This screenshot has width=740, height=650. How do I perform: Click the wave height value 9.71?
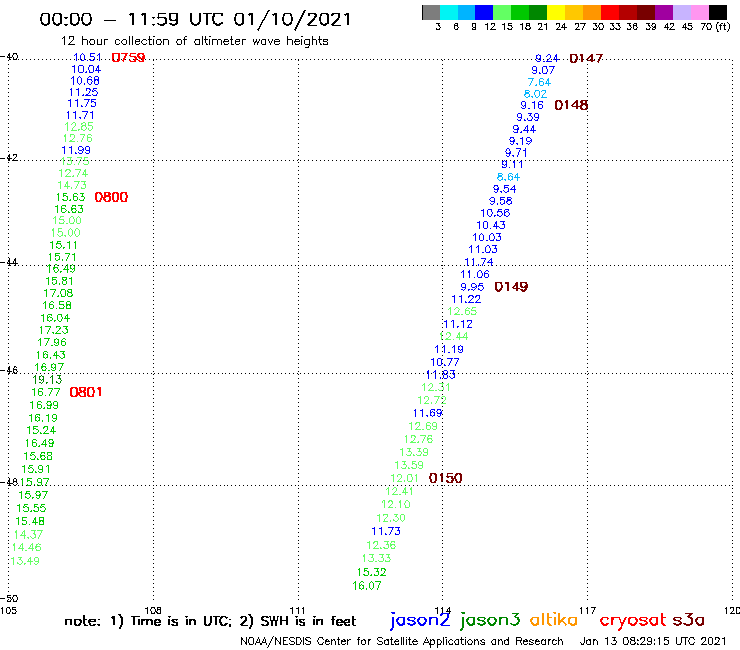(516, 153)
